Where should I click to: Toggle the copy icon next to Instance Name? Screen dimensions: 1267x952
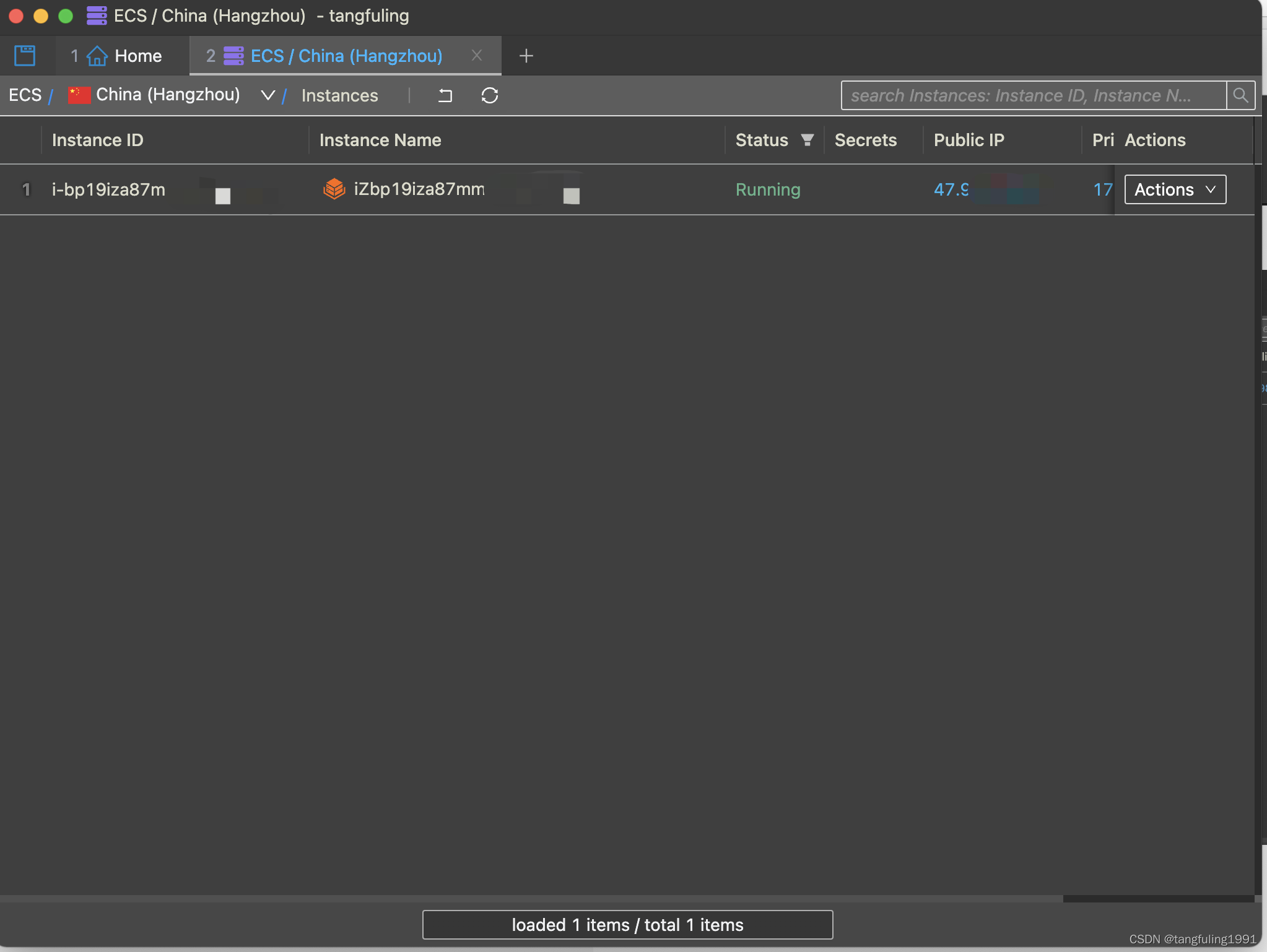(570, 195)
